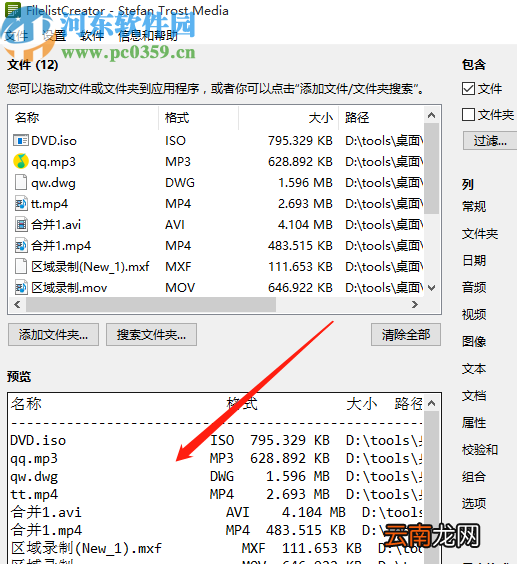Click the preview line for DVD.iso

click(x=216, y=441)
